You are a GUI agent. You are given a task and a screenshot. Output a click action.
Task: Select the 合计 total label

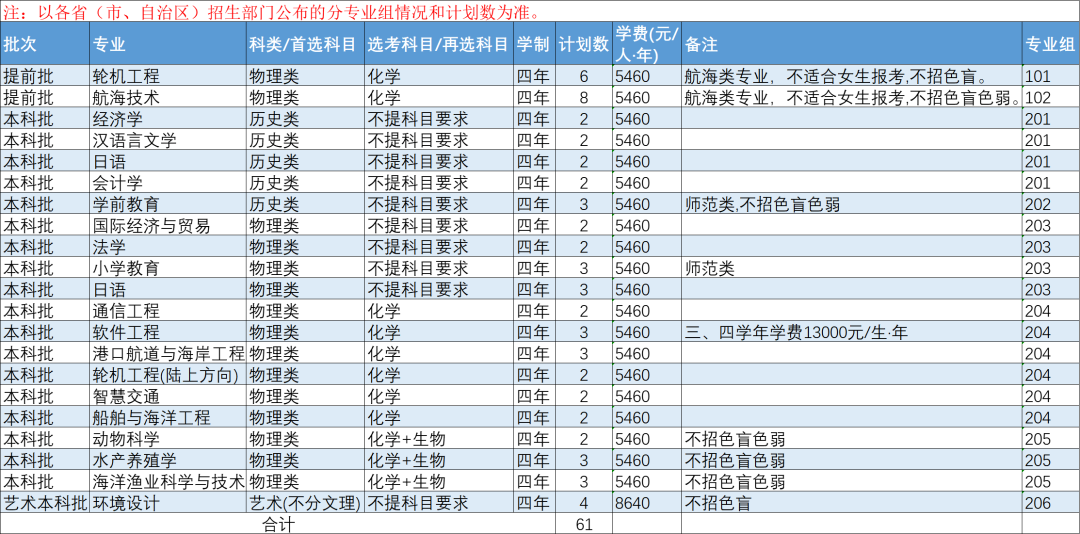tap(278, 524)
